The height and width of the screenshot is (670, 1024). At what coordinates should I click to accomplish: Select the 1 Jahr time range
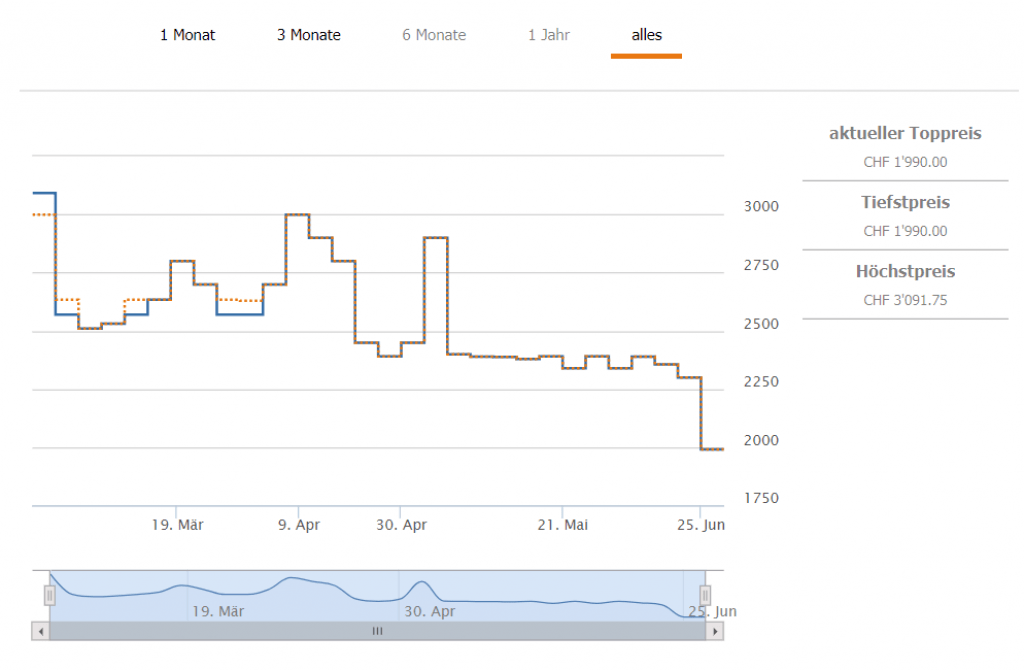549,35
